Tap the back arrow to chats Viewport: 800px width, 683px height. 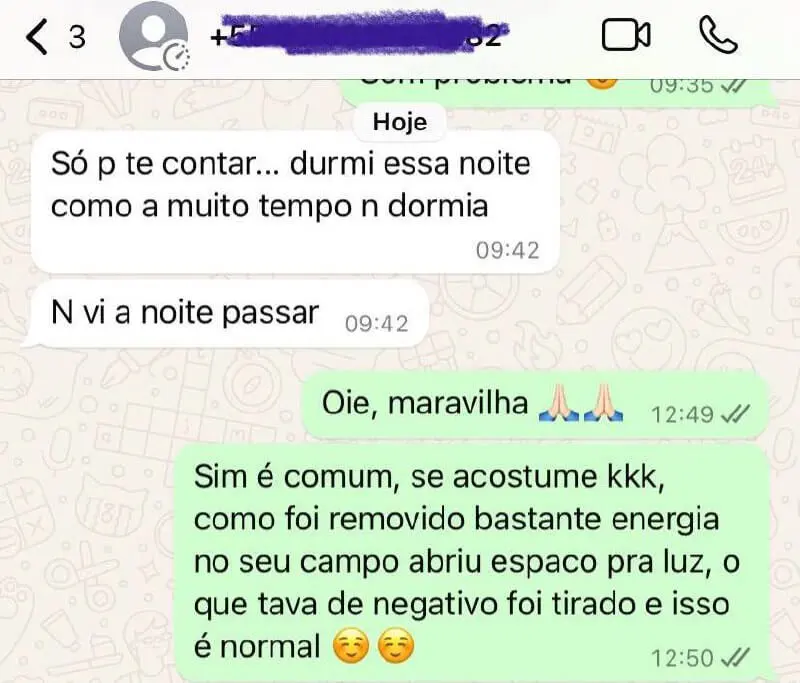pyautogui.click(x=37, y=37)
